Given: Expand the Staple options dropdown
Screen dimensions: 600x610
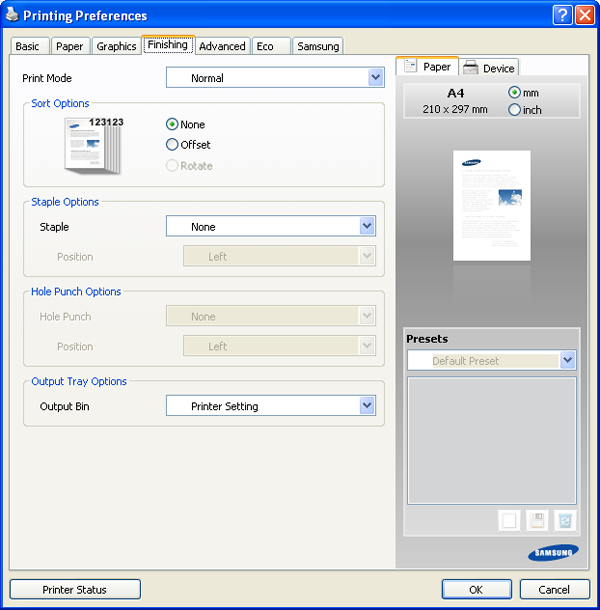Looking at the screenshot, I should [366, 227].
